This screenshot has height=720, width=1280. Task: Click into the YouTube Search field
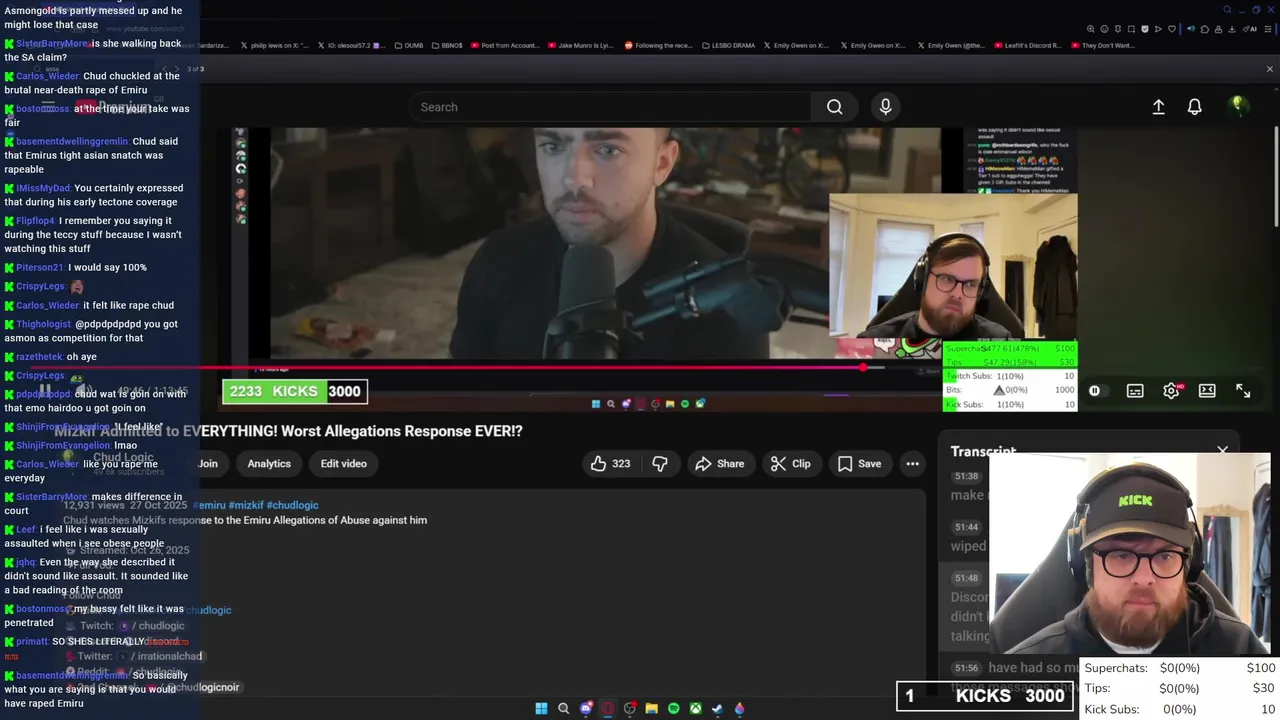[610, 107]
